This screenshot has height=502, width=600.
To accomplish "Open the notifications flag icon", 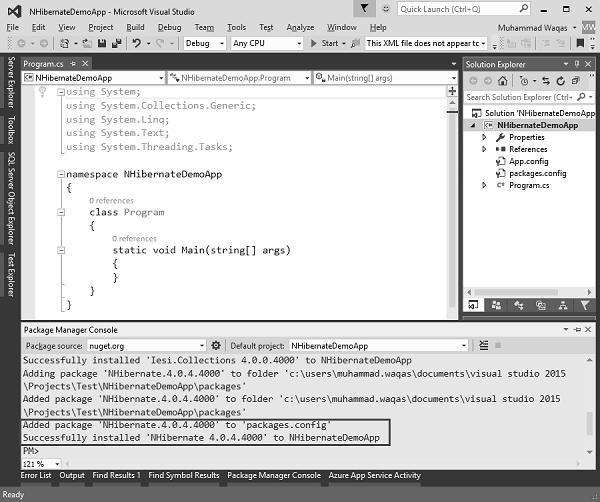I will tap(364, 8).
